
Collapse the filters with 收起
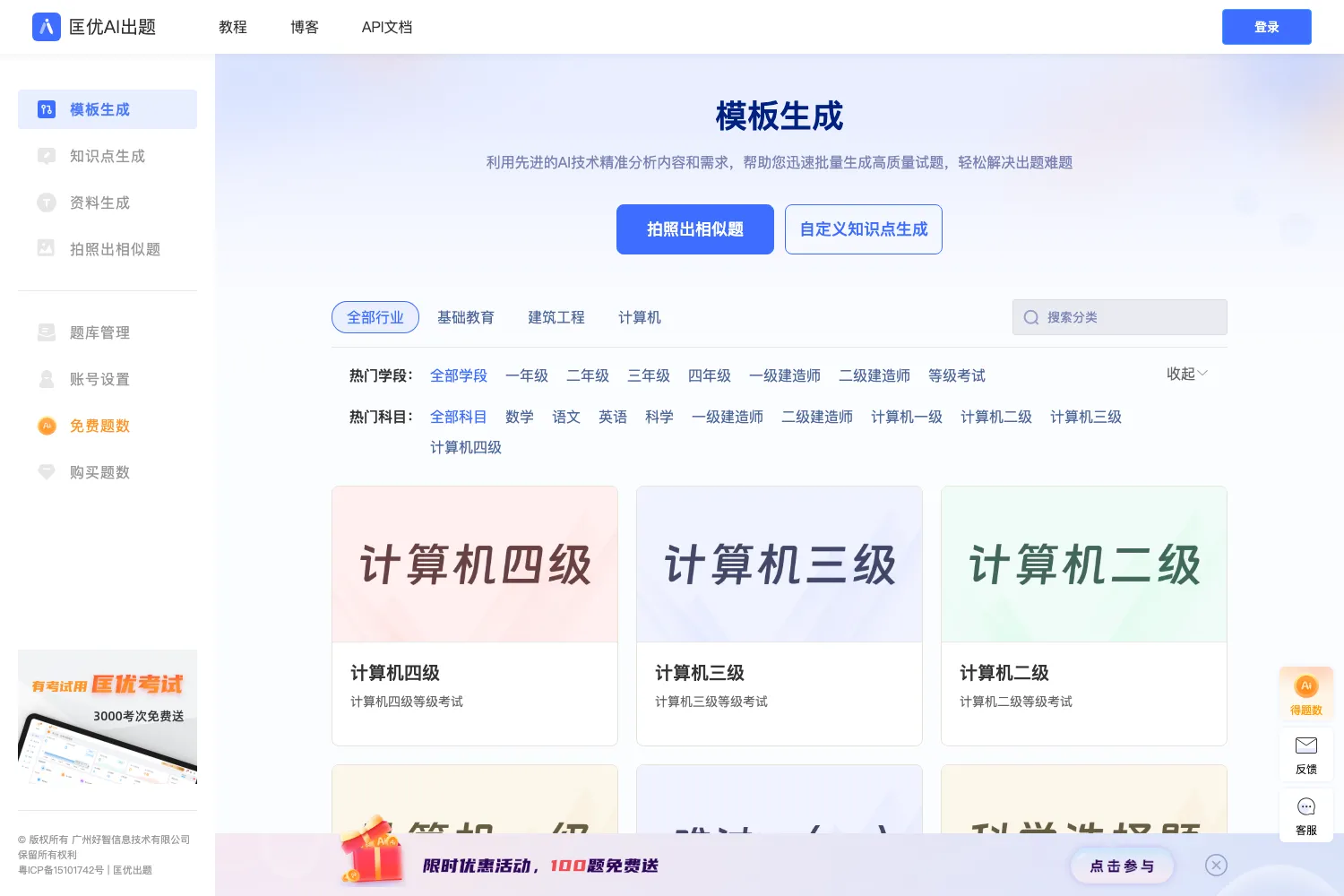tap(1187, 374)
